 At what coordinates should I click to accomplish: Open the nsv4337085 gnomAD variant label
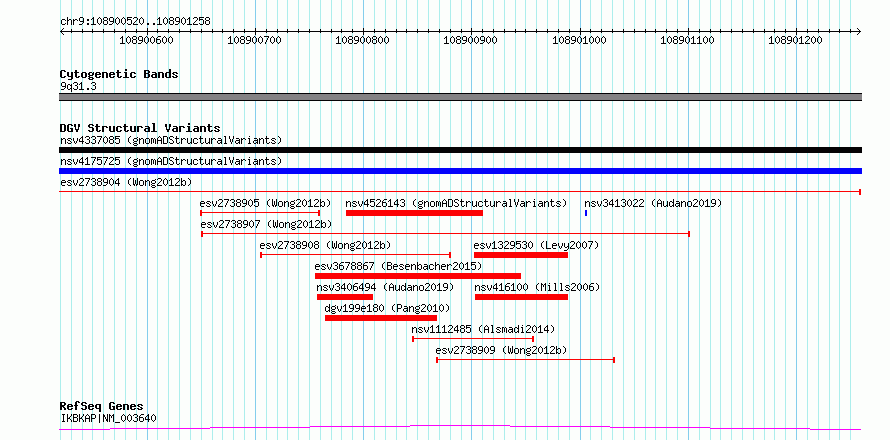[x=171, y=140]
